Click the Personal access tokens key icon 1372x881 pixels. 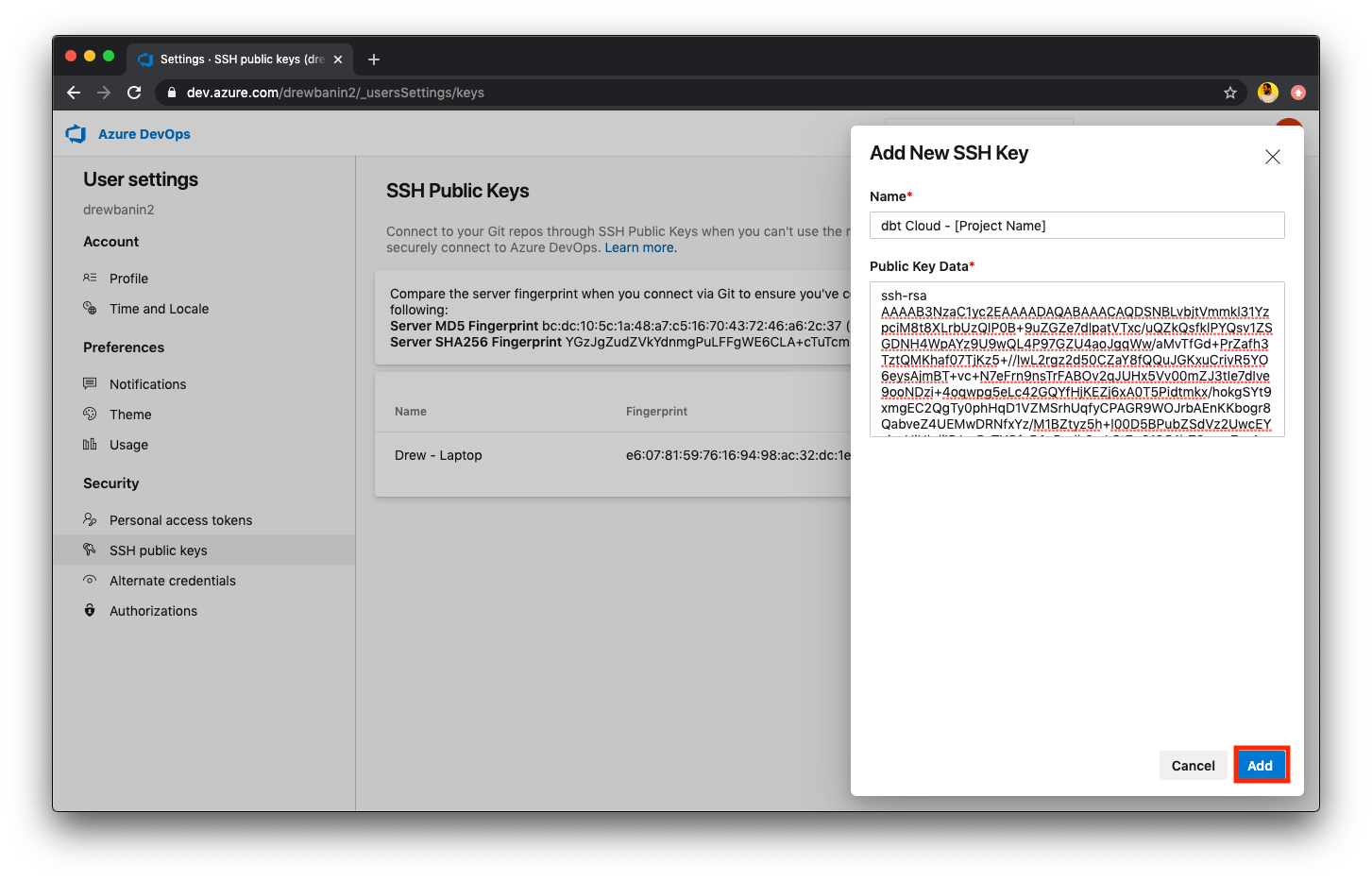pyautogui.click(x=90, y=519)
